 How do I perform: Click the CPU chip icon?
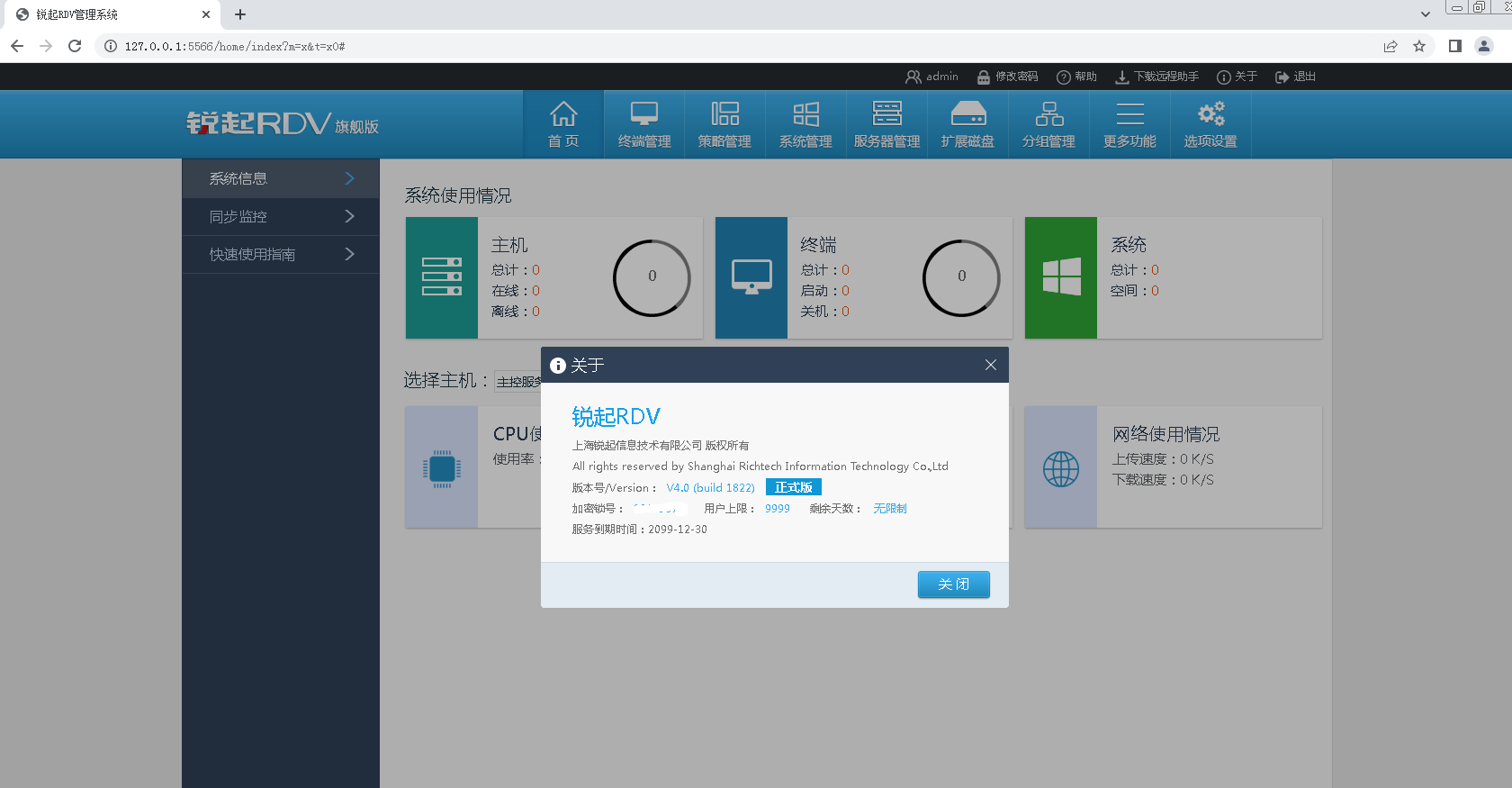tap(442, 468)
